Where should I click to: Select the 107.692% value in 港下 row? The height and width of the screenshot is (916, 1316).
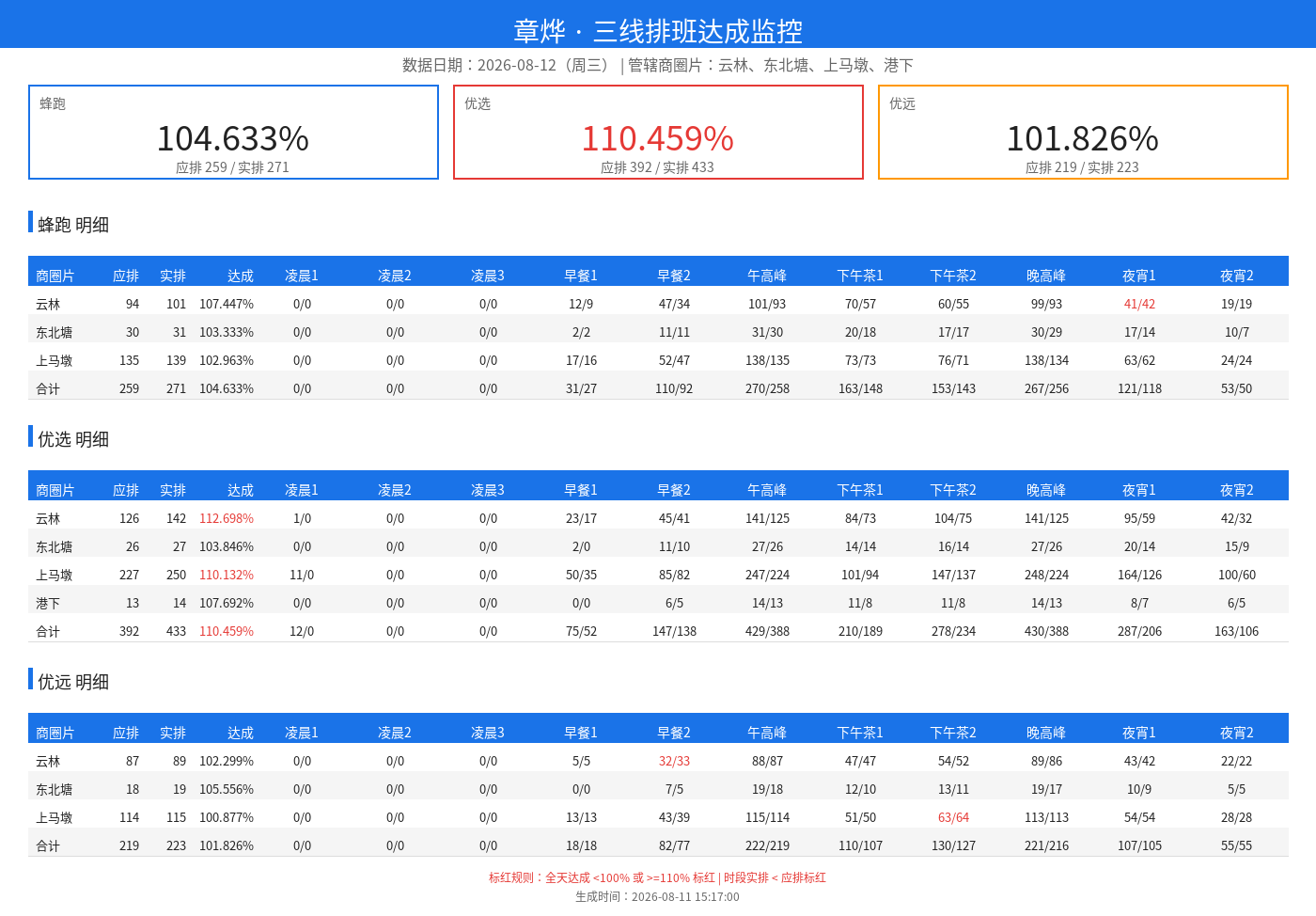coord(227,603)
